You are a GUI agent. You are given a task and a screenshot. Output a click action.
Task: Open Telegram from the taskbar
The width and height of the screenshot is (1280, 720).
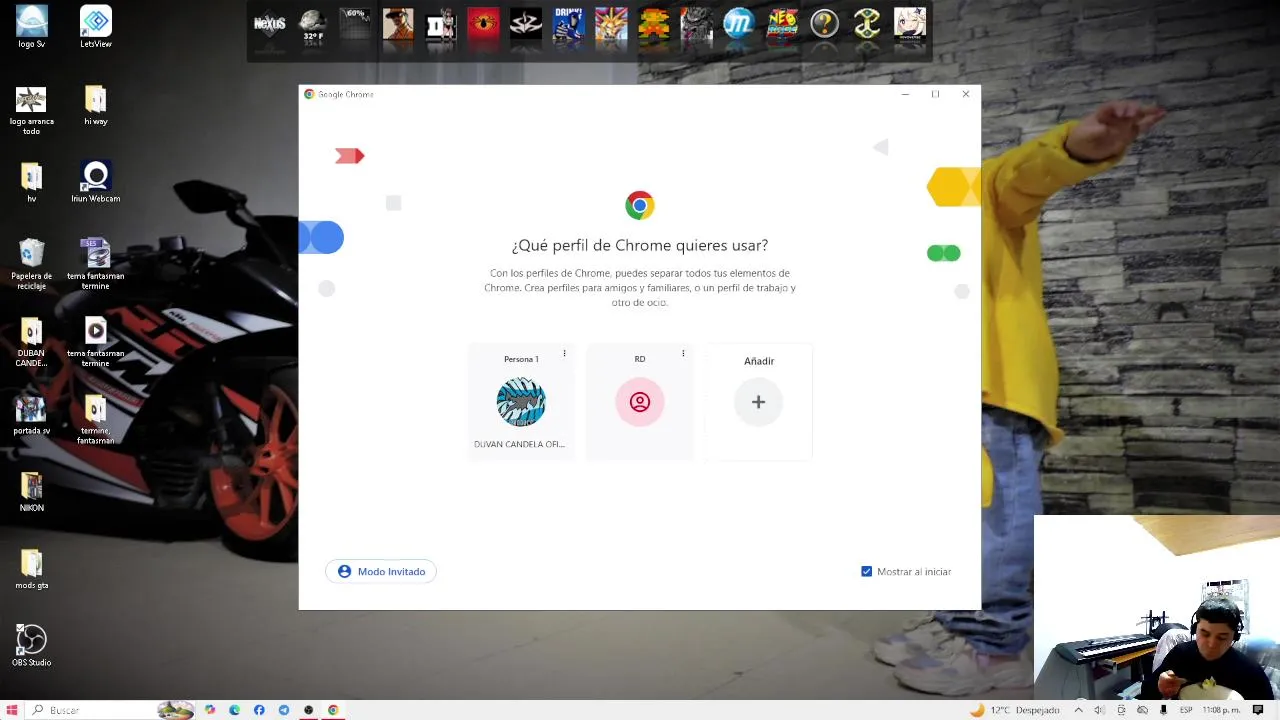click(284, 710)
